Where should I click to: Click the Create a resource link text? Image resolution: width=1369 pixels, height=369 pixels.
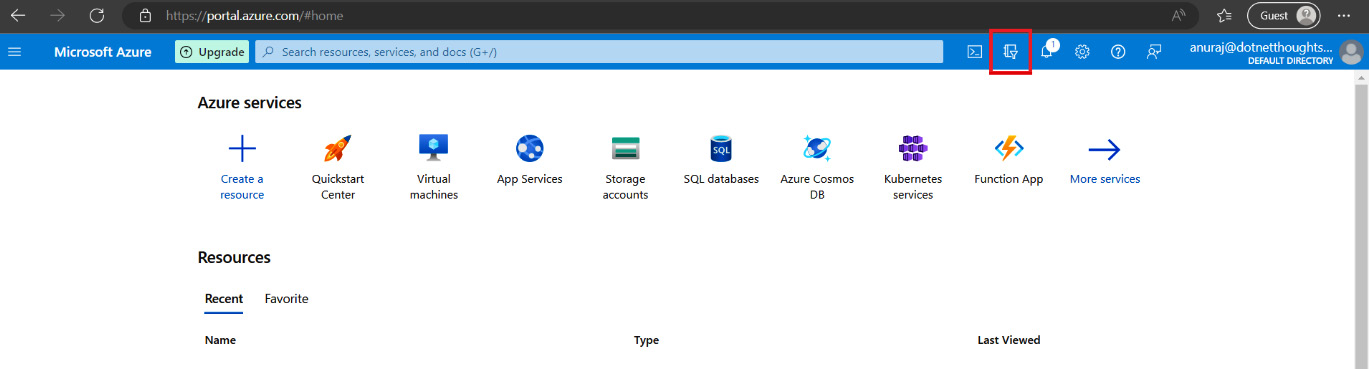pyautogui.click(x=242, y=187)
